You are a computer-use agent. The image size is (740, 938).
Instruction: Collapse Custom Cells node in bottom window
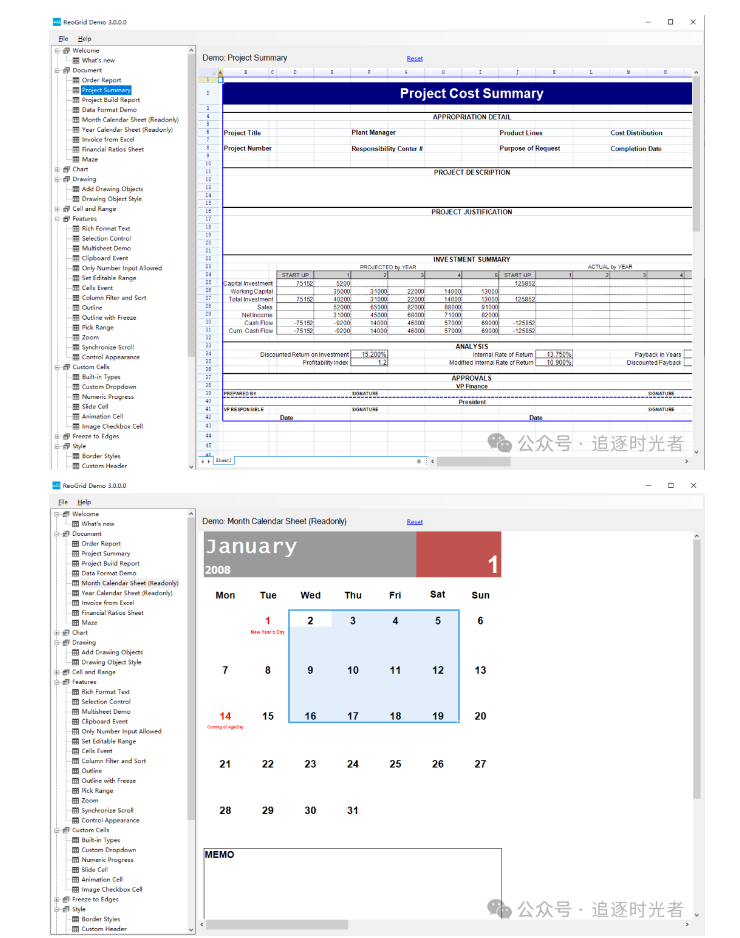pos(57,830)
